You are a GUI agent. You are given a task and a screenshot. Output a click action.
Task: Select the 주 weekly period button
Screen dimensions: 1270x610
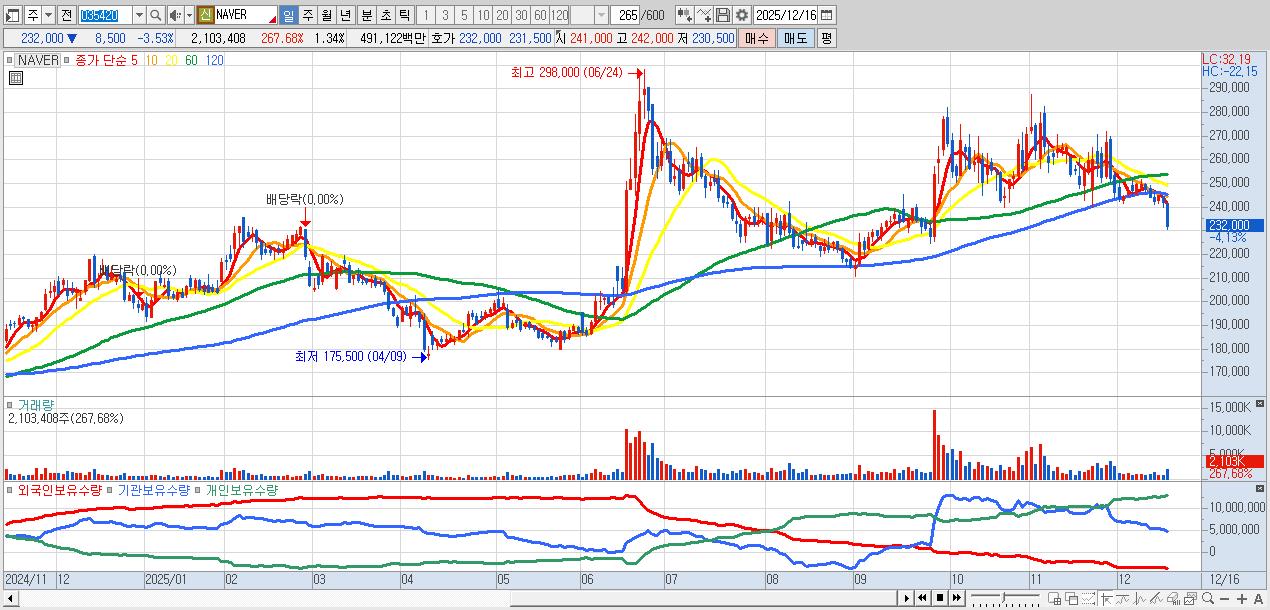pyautogui.click(x=307, y=16)
